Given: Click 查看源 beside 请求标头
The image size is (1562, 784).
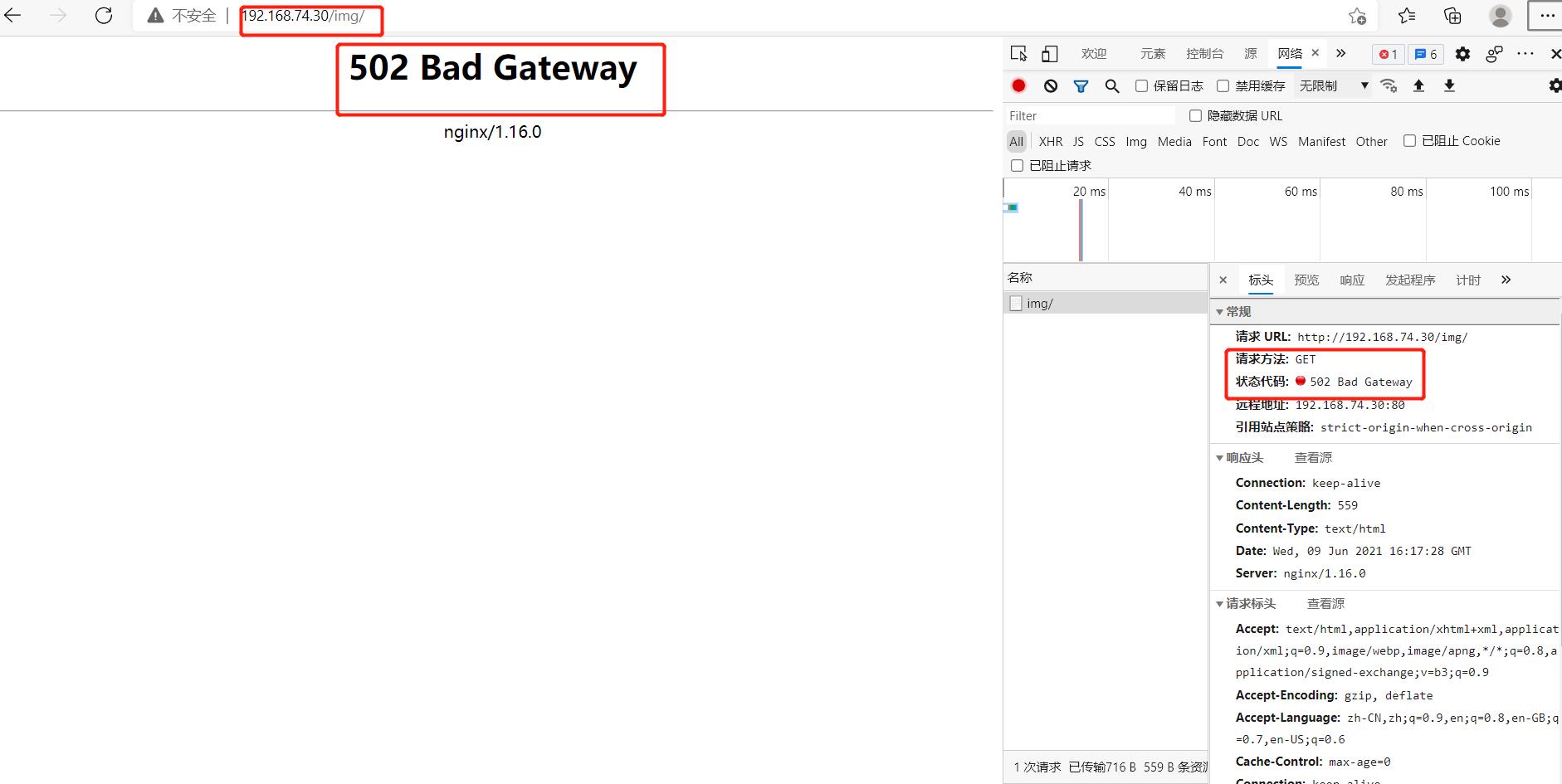Looking at the screenshot, I should coord(1325,604).
